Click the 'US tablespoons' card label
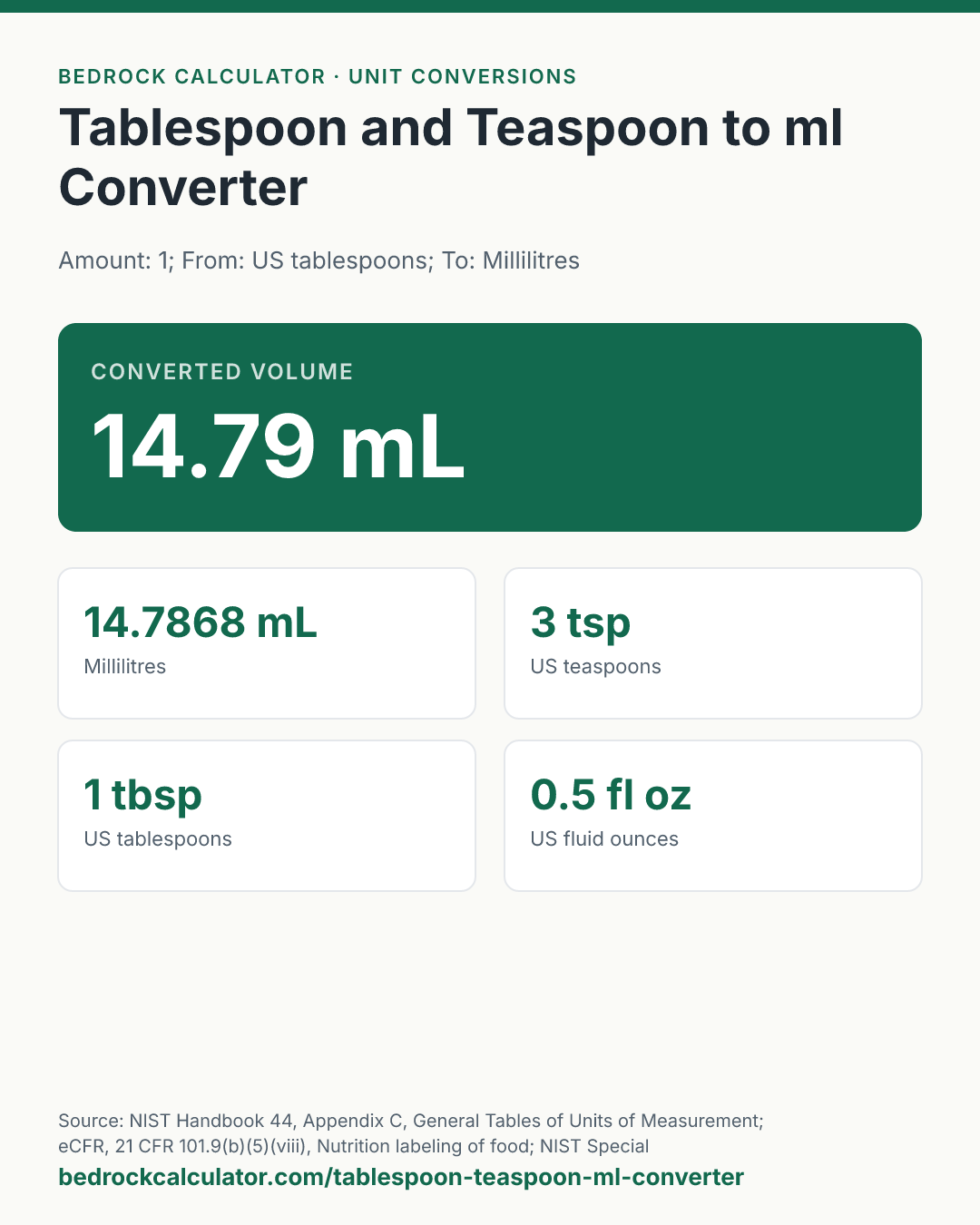 click(x=158, y=839)
